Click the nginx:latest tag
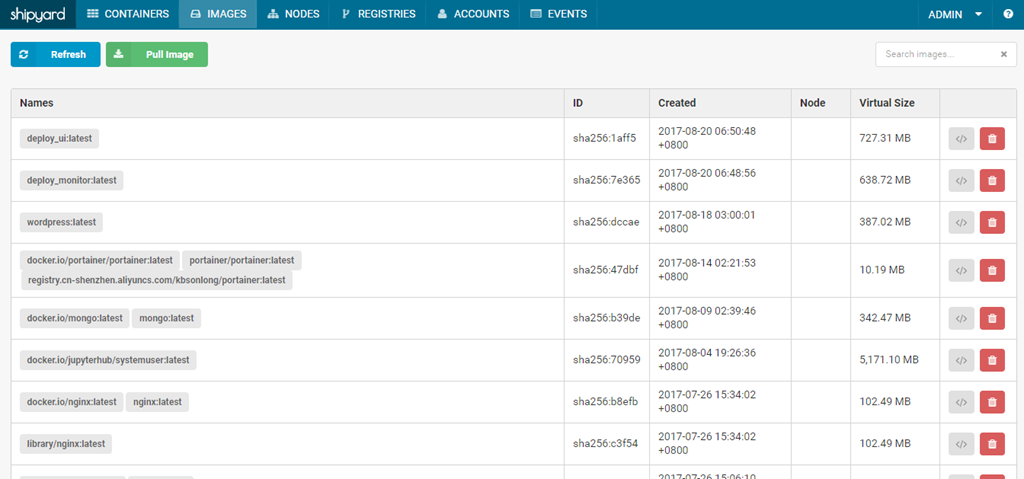Viewport: 1024px width, 479px height. 157,402
